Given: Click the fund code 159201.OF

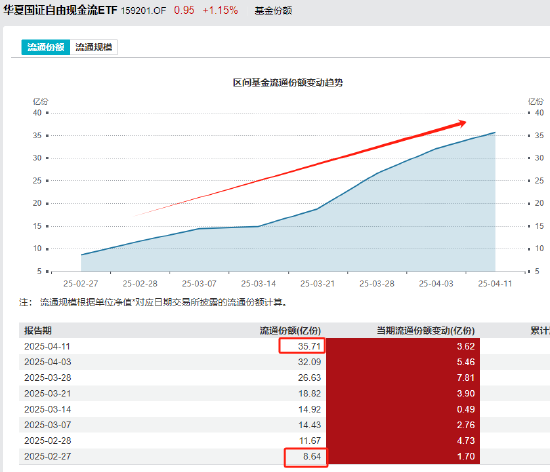Looking at the screenshot, I should pyautogui.click(x=143, y=11).
